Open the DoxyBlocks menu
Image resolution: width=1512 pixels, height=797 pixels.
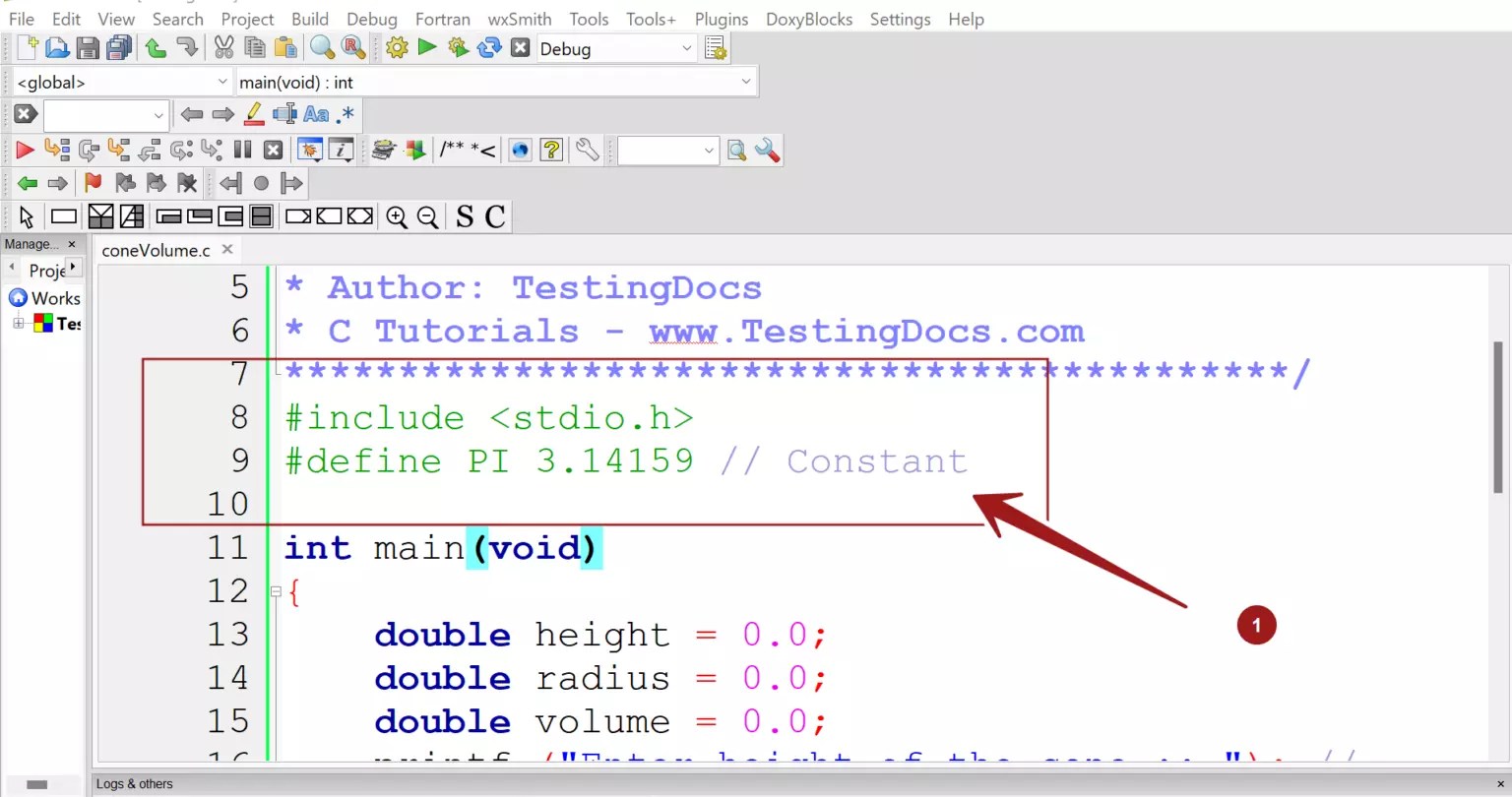(x=808, y=19)
